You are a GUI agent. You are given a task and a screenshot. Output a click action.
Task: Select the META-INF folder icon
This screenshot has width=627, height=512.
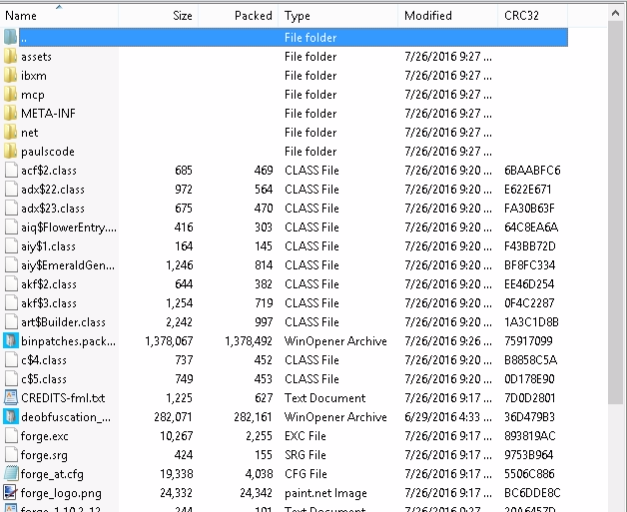click(x=10, y=114)
